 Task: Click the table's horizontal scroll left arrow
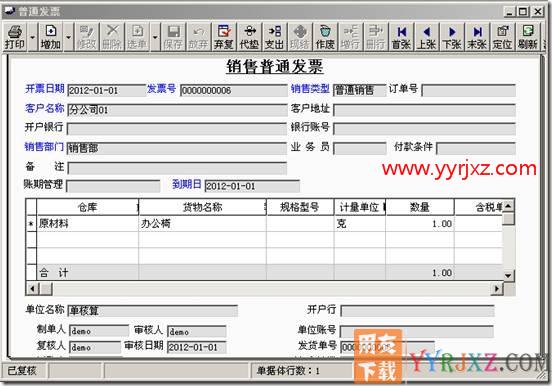coord(32,289)
